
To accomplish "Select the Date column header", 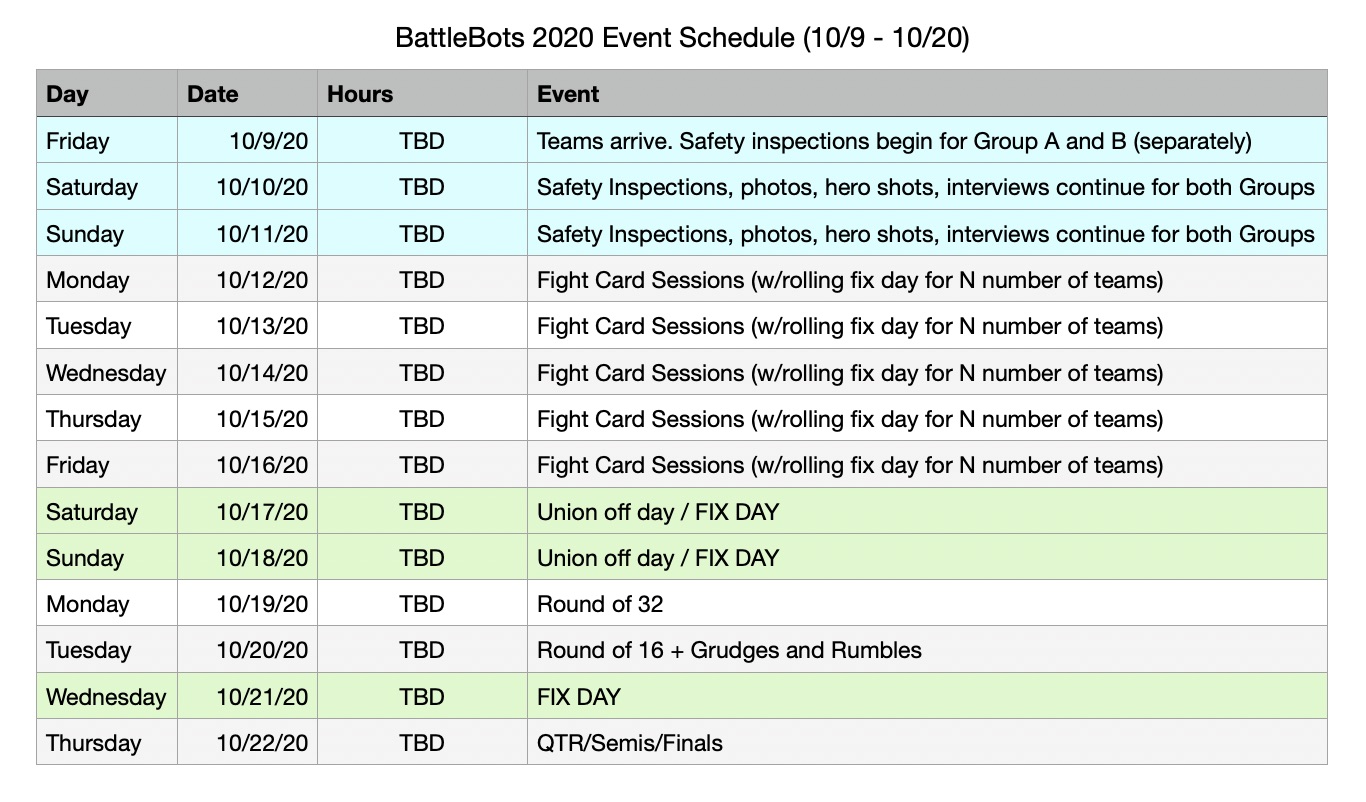I will click(x=247, y=94).
